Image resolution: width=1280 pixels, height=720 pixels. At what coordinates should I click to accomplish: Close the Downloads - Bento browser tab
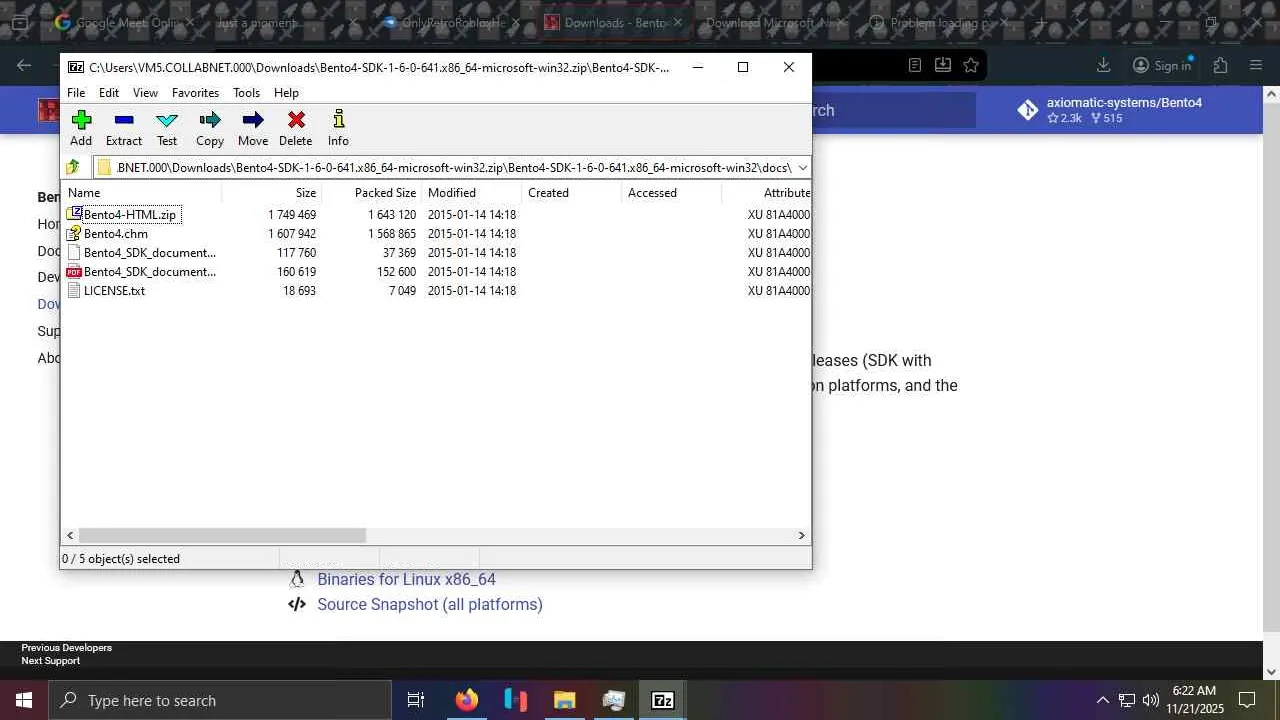(678, 22)
